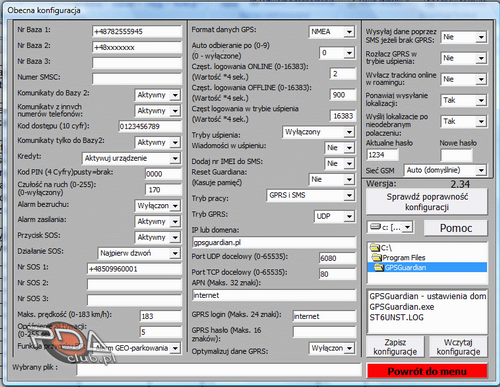Open the Komunikaty do Bazy 2 dropdown
Image resolution: width=500 pixels, height=387 pixels.
(158, 95)
